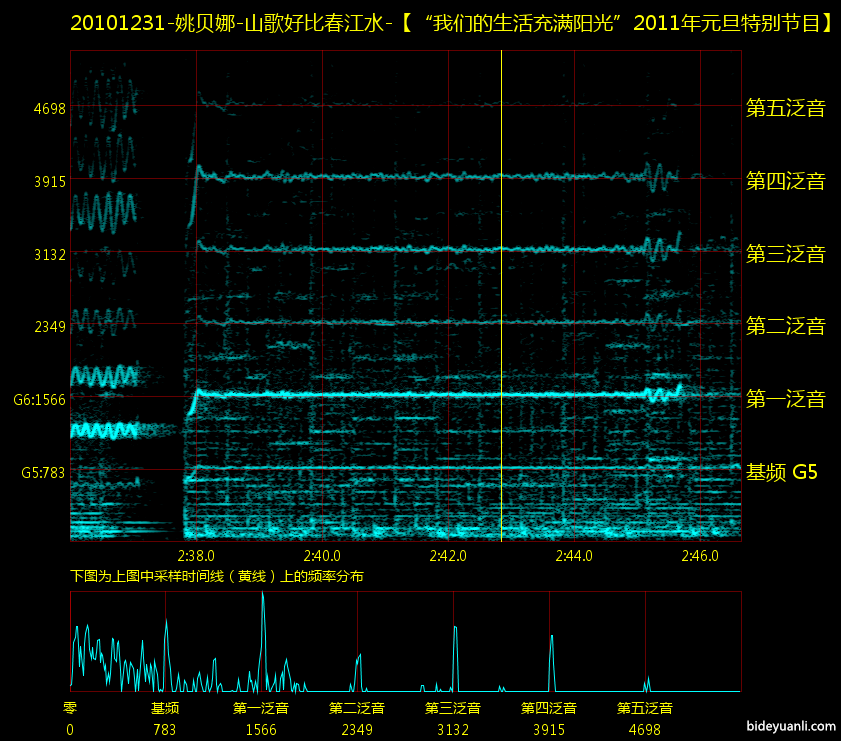Click the caption 下图为上图中采样时间线 above the lower chart
Screen dimensions: 841x741
(x=217, y=577)
